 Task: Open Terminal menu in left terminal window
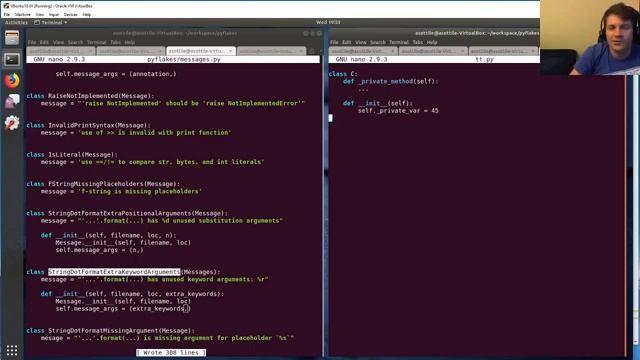pyautogui.click(x=97, y=42)
